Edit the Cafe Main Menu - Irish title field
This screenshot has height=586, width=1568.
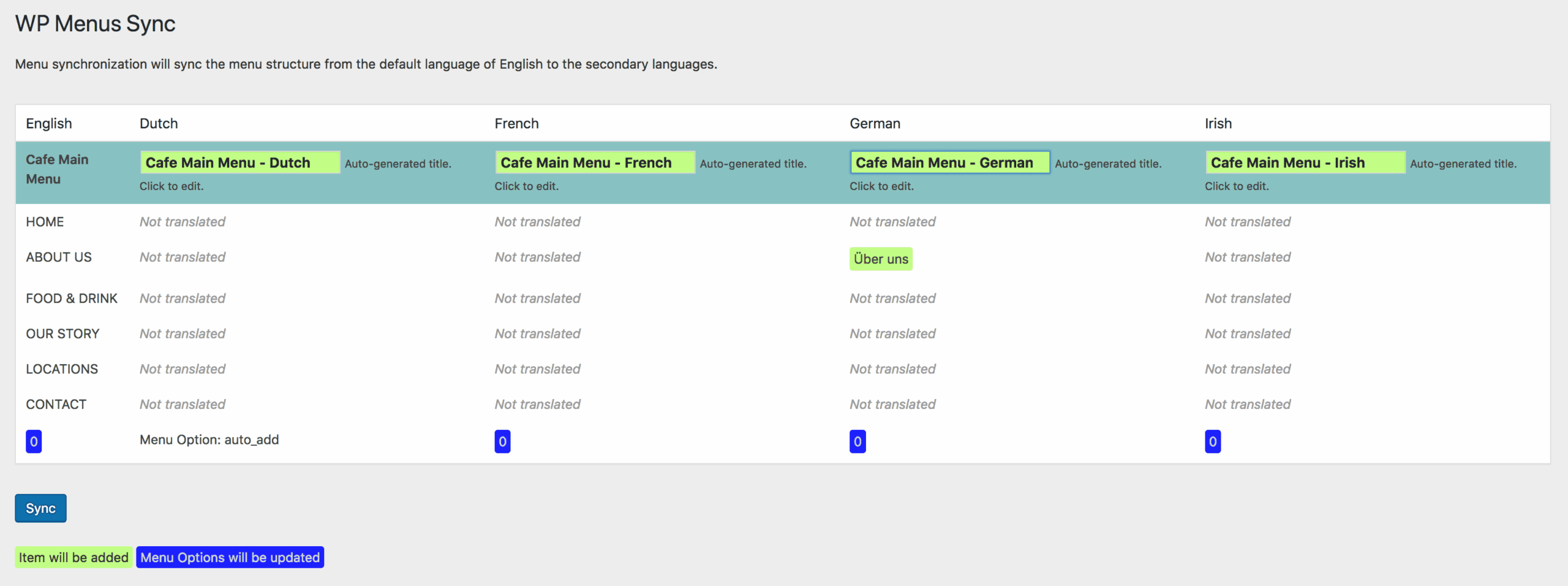pos(1304,162)
